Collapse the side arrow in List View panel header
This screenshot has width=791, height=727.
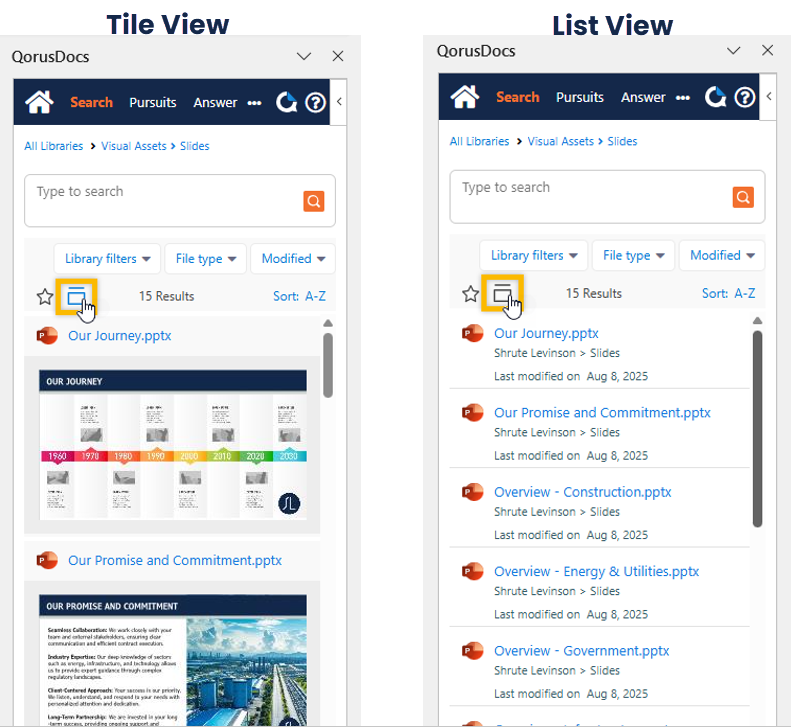[x=768, y=97]
